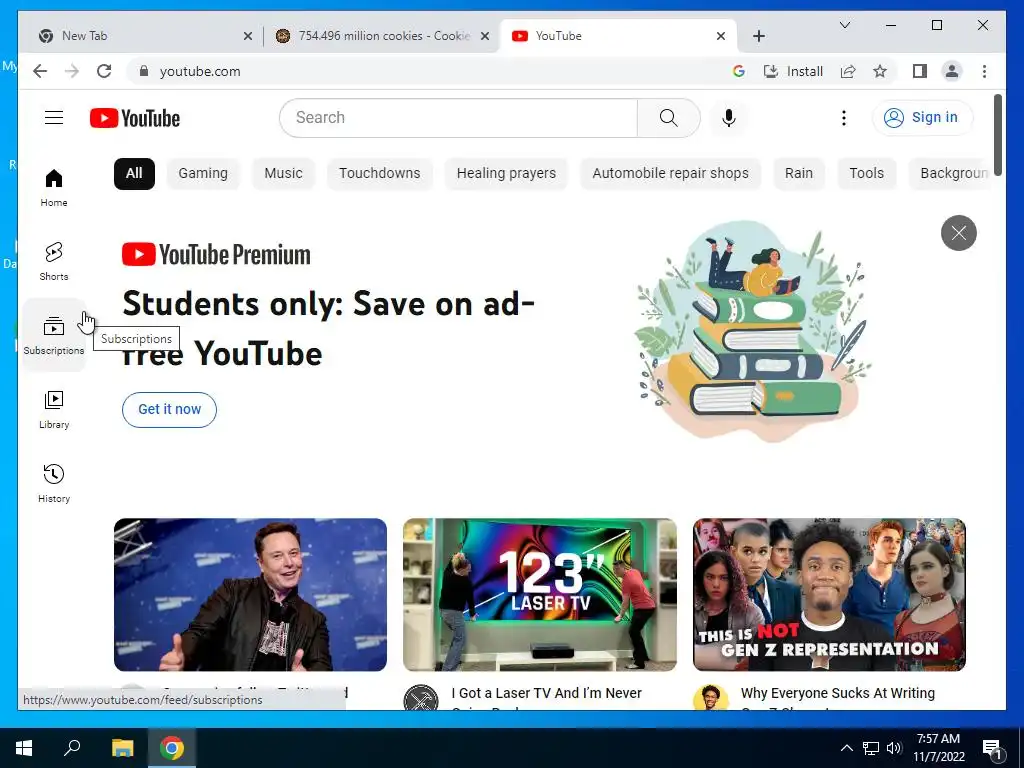Share this page icon
1024x768 pixels.
[x=848, y=71]
